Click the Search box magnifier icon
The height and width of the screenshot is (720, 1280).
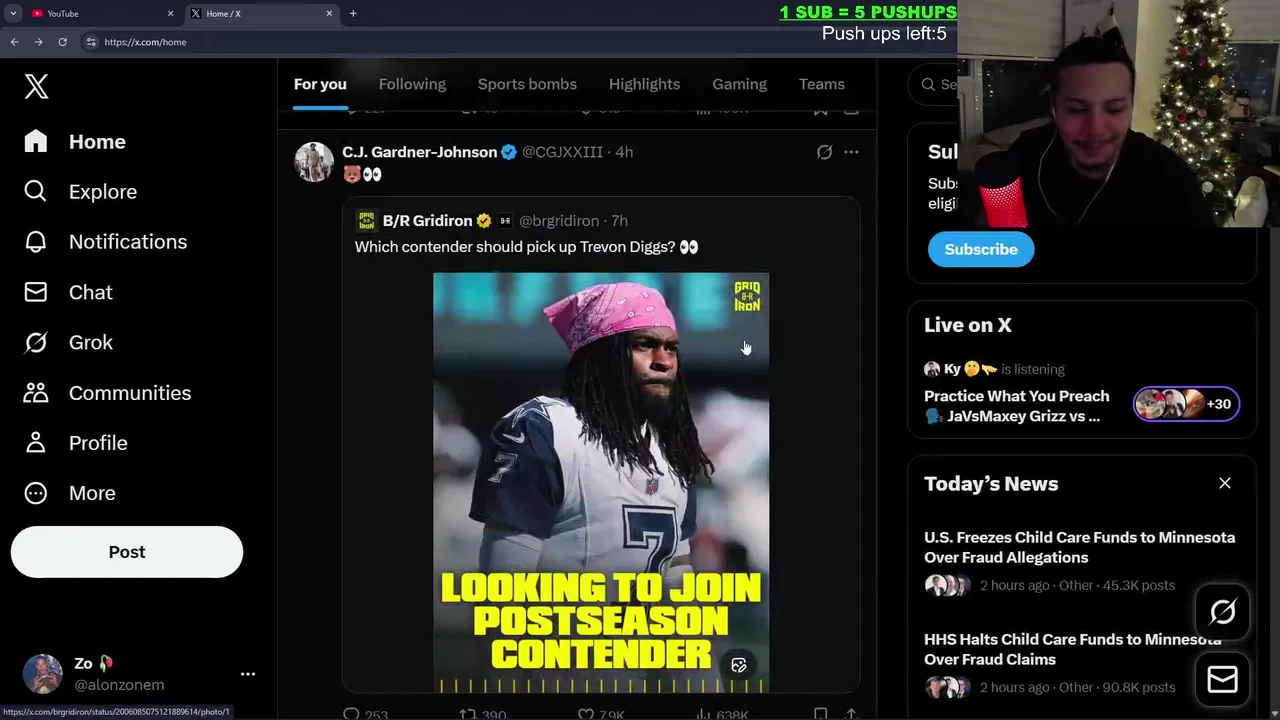(929, 85)
